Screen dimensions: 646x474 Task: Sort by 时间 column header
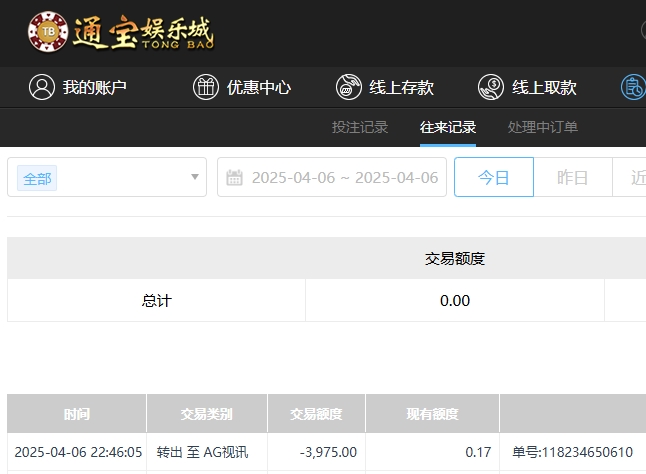point(77,413)
